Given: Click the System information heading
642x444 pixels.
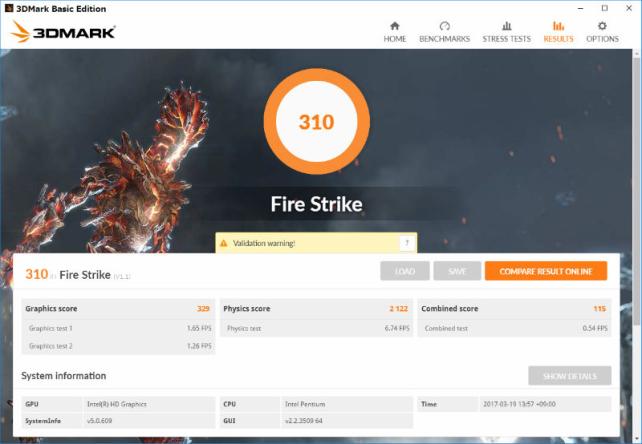Looking at the screenshot, I should pos(63,376).
